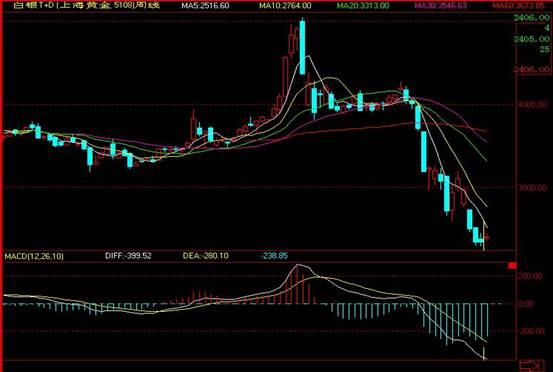553x372 pixels.
Task: Select the MA5:2516.60 indicator label
Action: coord(205,6)
